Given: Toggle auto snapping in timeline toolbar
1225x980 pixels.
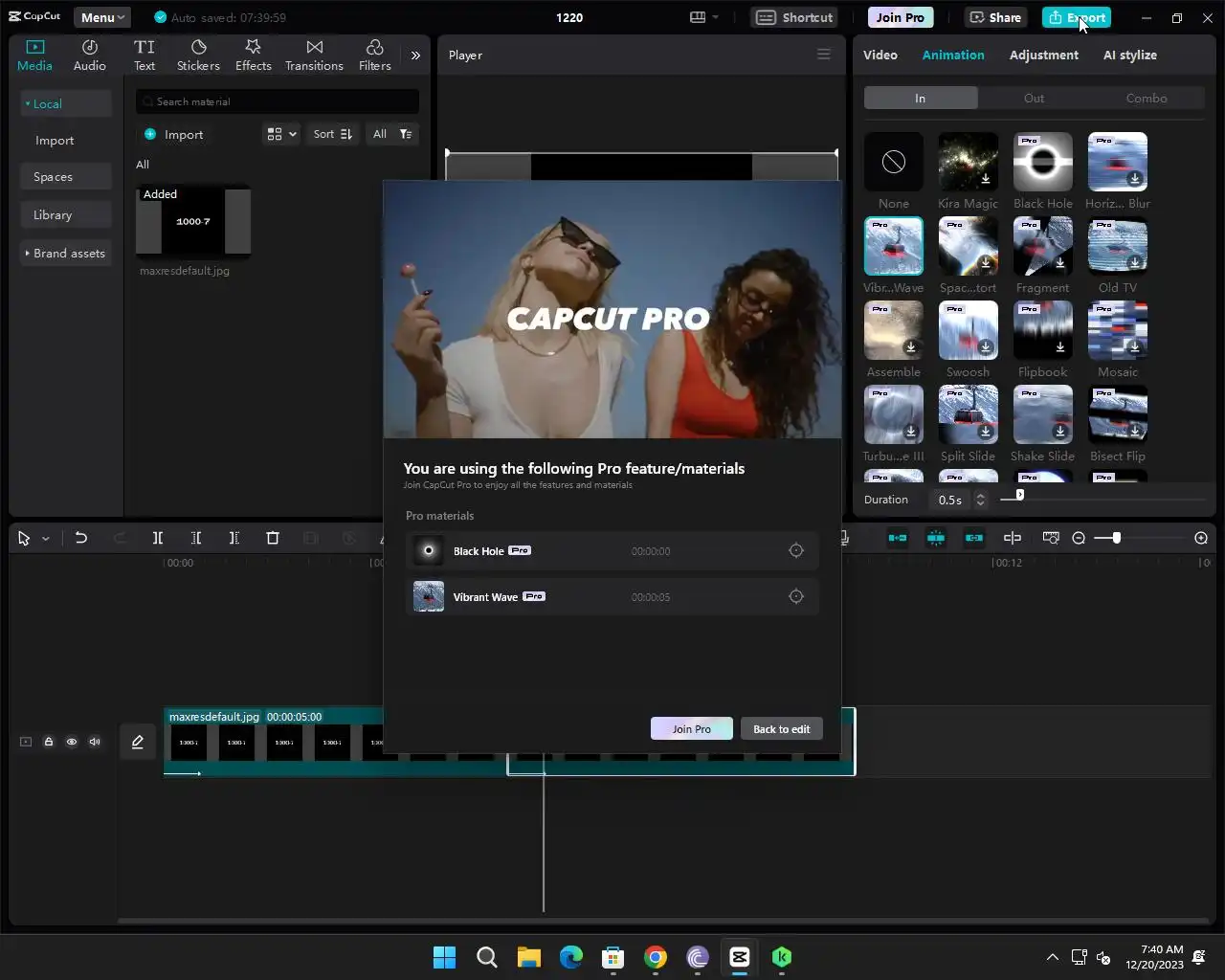Looking at the screenshot, I should point(936,538).
